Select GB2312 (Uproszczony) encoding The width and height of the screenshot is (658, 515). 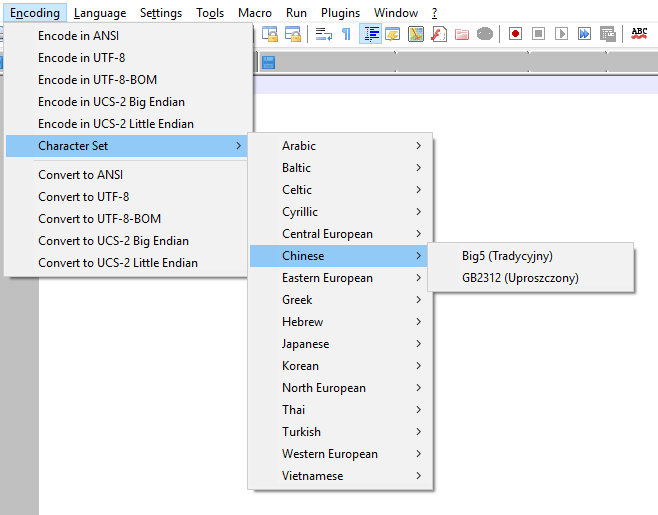(x=530, y=278)
